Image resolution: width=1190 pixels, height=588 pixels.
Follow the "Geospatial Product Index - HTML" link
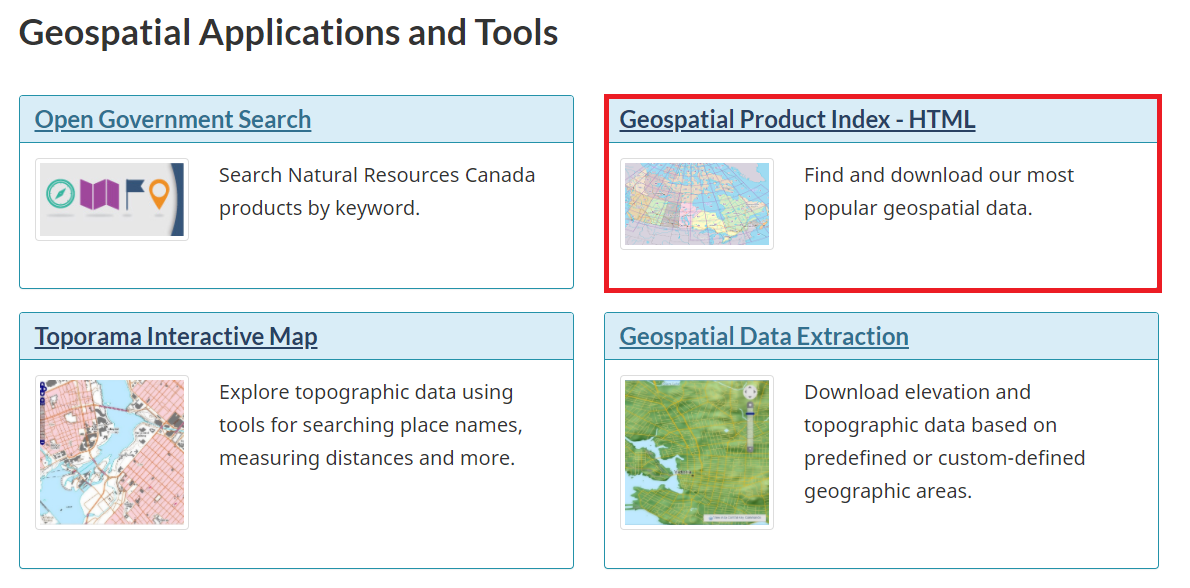point(797,119)
